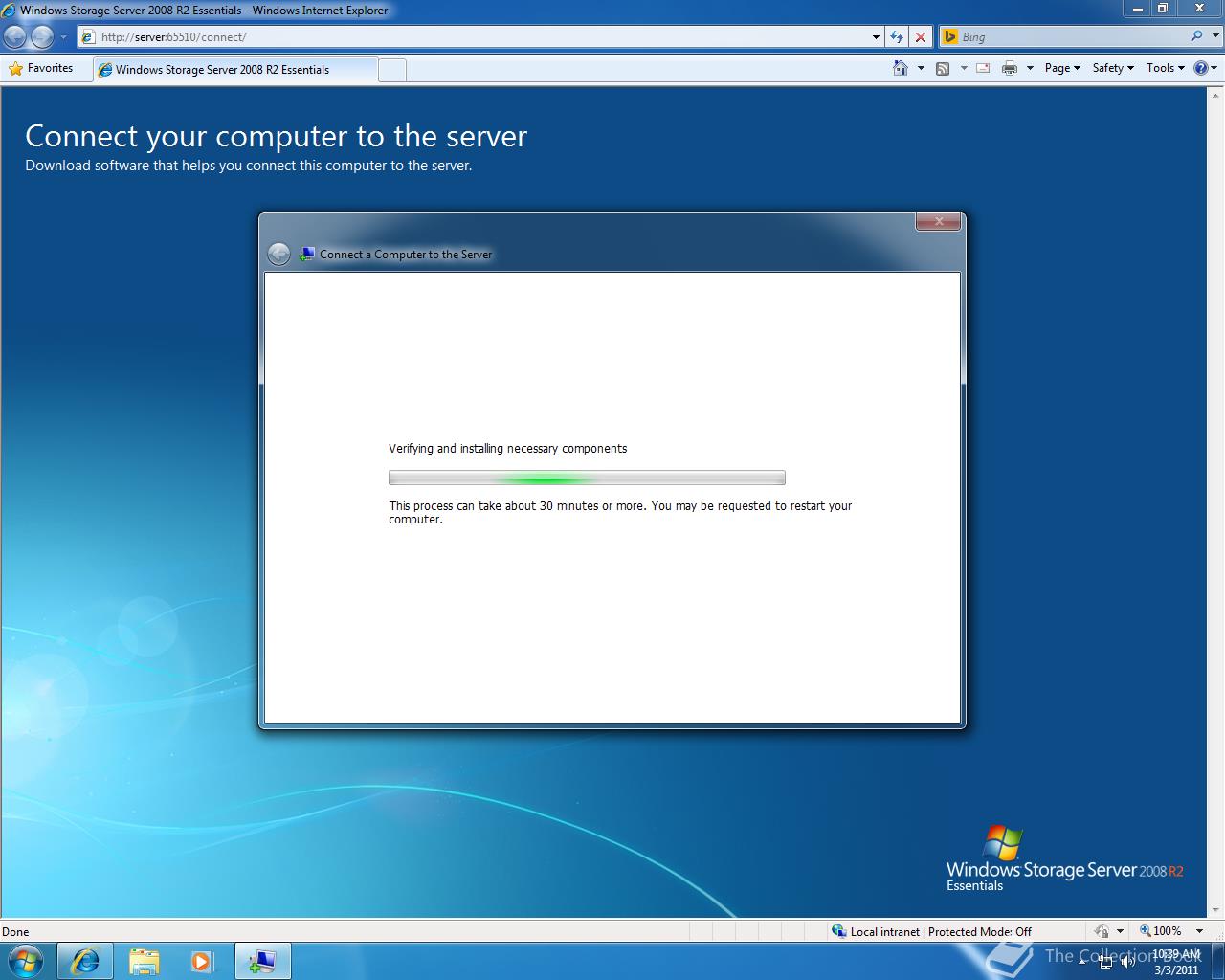The height and width of the screenshot is (980, 1225).
Task: Click the Done status bar text
Action: (15, 931)
